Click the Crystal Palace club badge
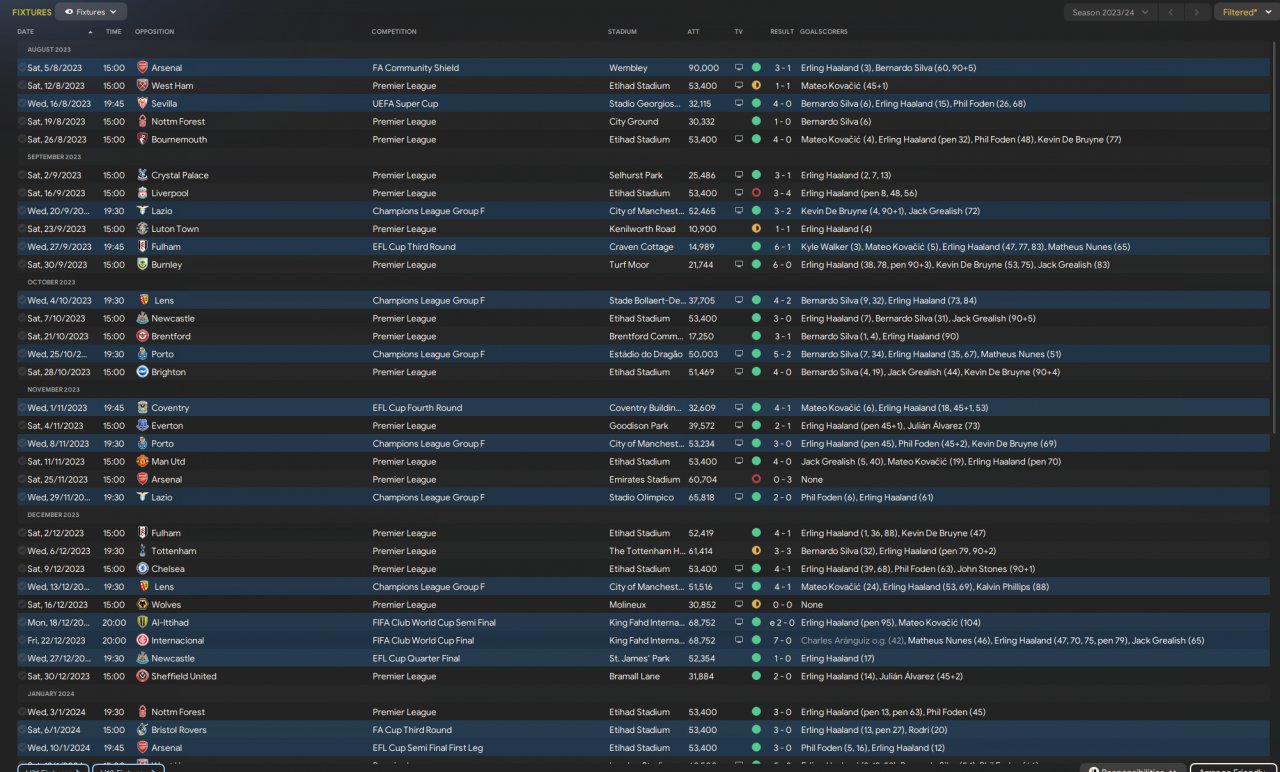This screenshot has height=772, width=1280. click(142, 175)
